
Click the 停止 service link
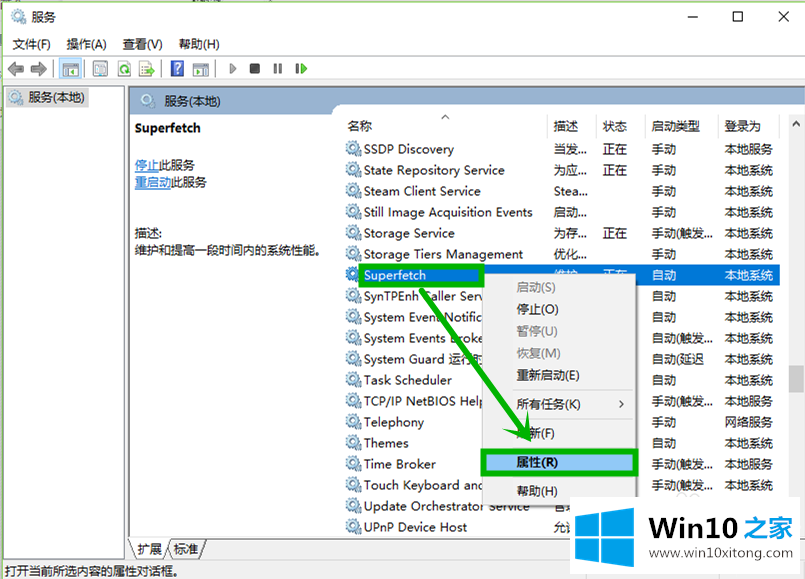pos(147,165)
